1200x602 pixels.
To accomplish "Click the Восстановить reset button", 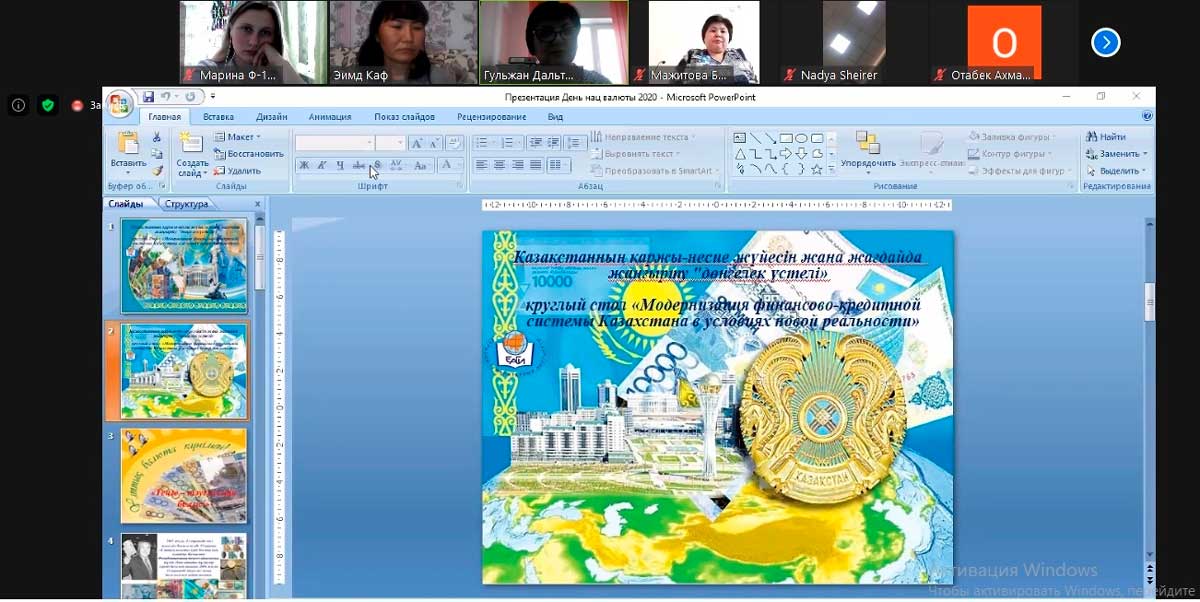I will pyautogui.click(x=248, y=154).
